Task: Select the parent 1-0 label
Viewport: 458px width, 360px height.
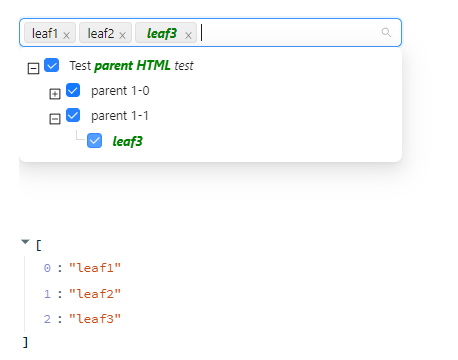Action: (120, 91)
